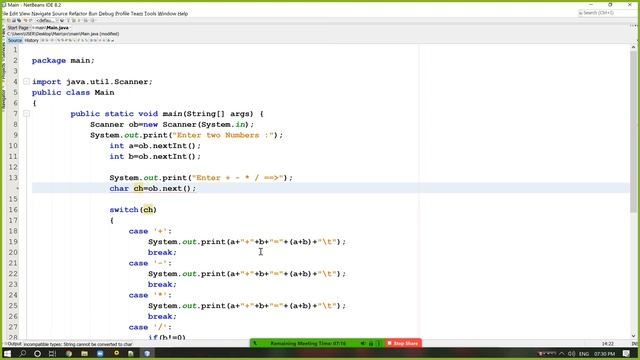Open the Refactor menu
Image resolution: width=640 pixels, height=360 pixels.
78,14
